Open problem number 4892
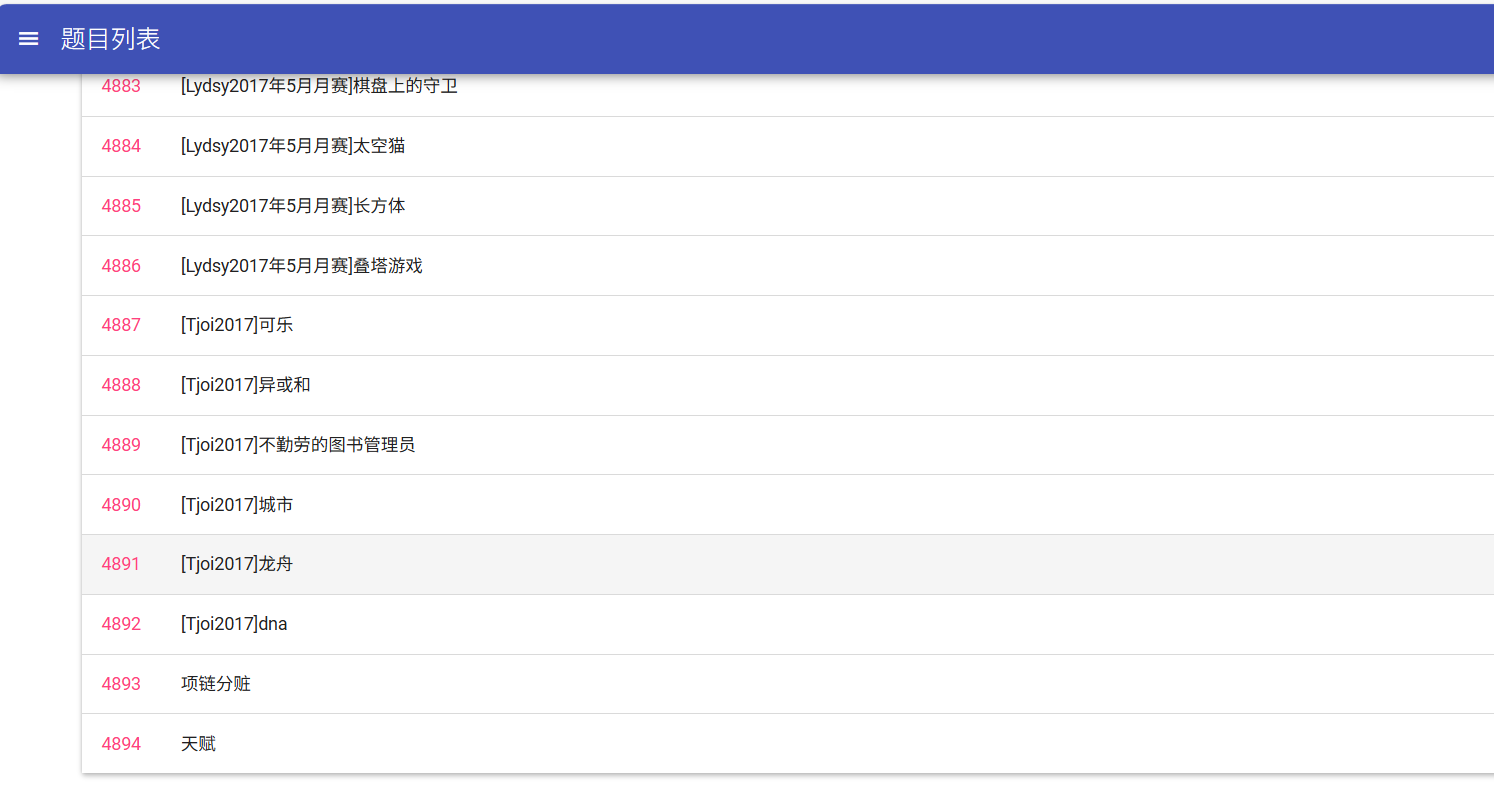The width and height of the screenshot is (1494, 811). click(121, 624)
